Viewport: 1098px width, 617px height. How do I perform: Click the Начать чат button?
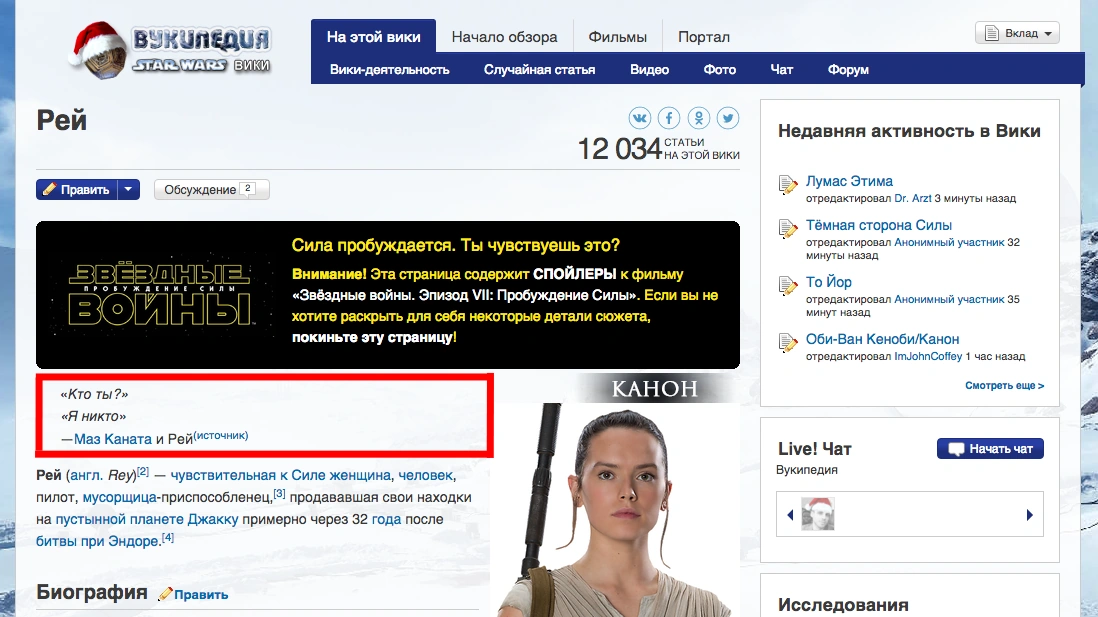tap(990, 448)
